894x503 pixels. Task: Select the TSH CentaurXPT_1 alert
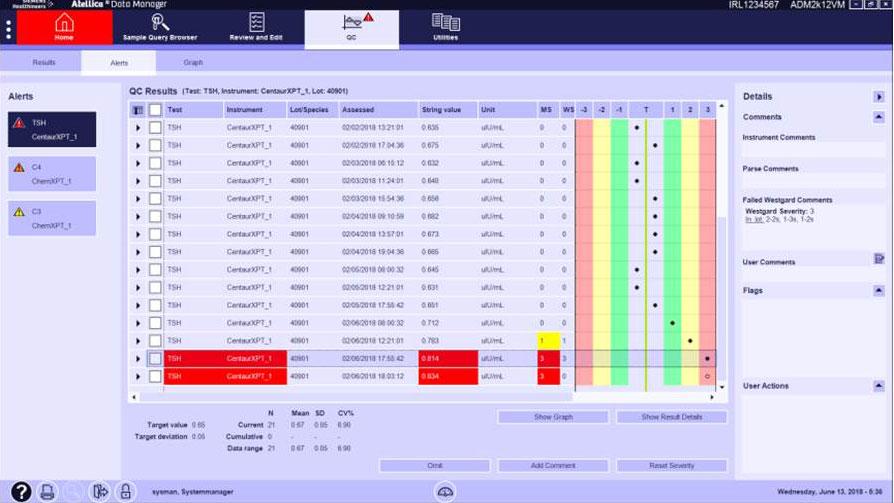52,129
